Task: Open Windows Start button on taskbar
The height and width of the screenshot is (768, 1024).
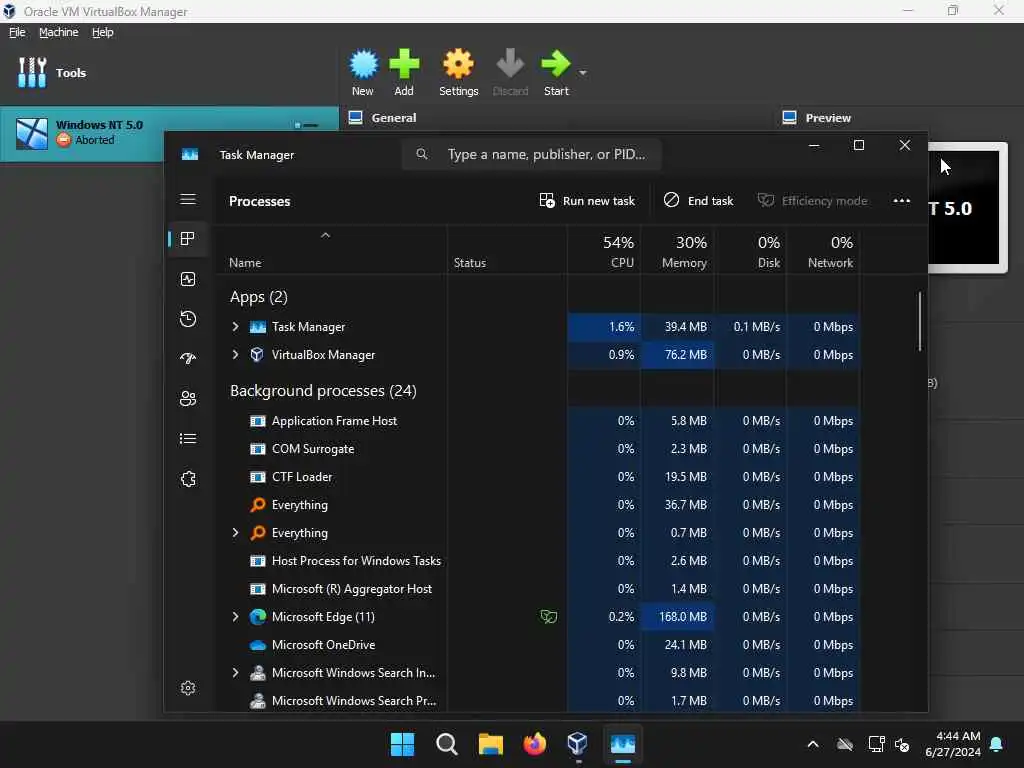Action: coord(402,744)
